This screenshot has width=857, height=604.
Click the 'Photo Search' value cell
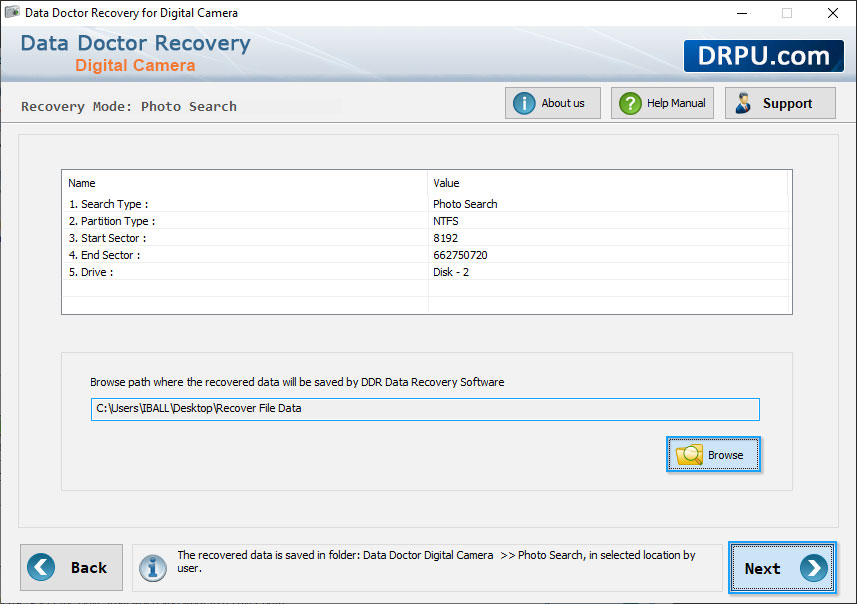(x=465, y=204)
